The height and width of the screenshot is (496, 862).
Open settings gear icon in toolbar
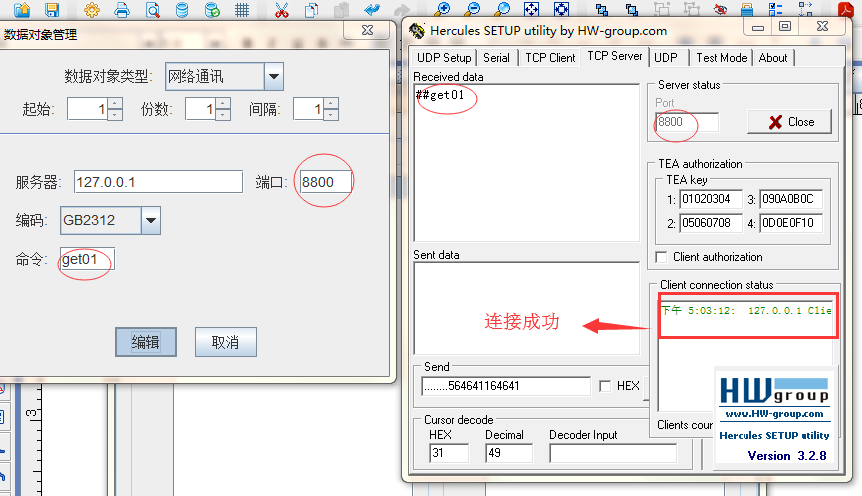pyautogui.click(x=92, y=10)
